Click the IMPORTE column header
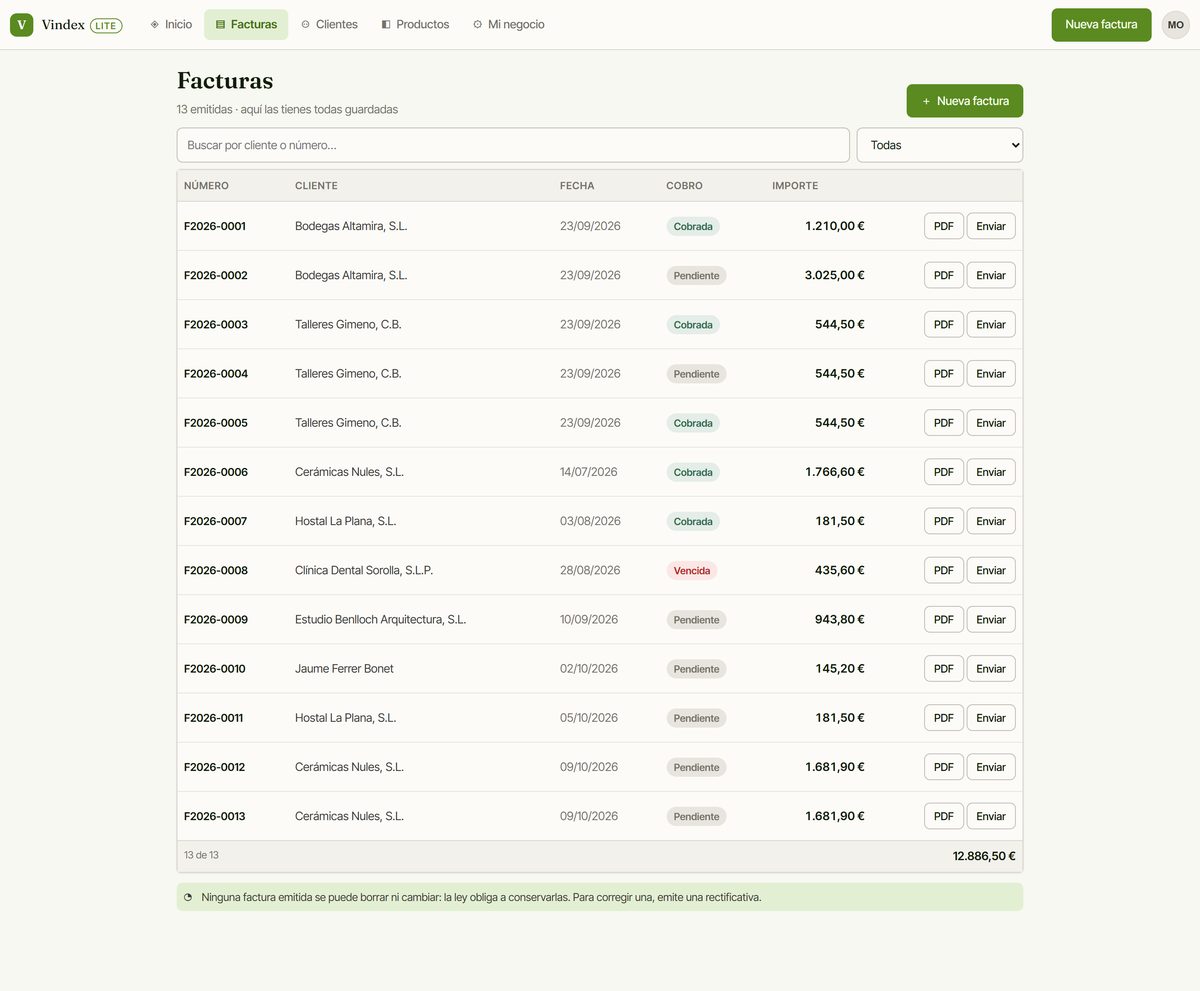Viewport: 1200px width, 991px height. tap(795, 186)
